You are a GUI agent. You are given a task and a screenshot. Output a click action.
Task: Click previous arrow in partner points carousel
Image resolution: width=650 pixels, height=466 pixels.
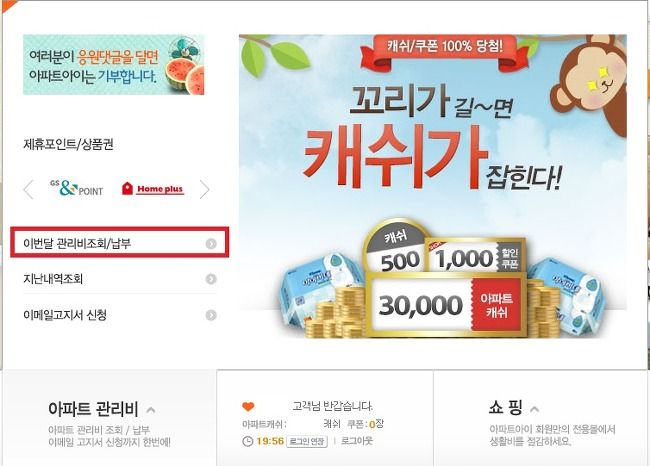coord(28,189)
